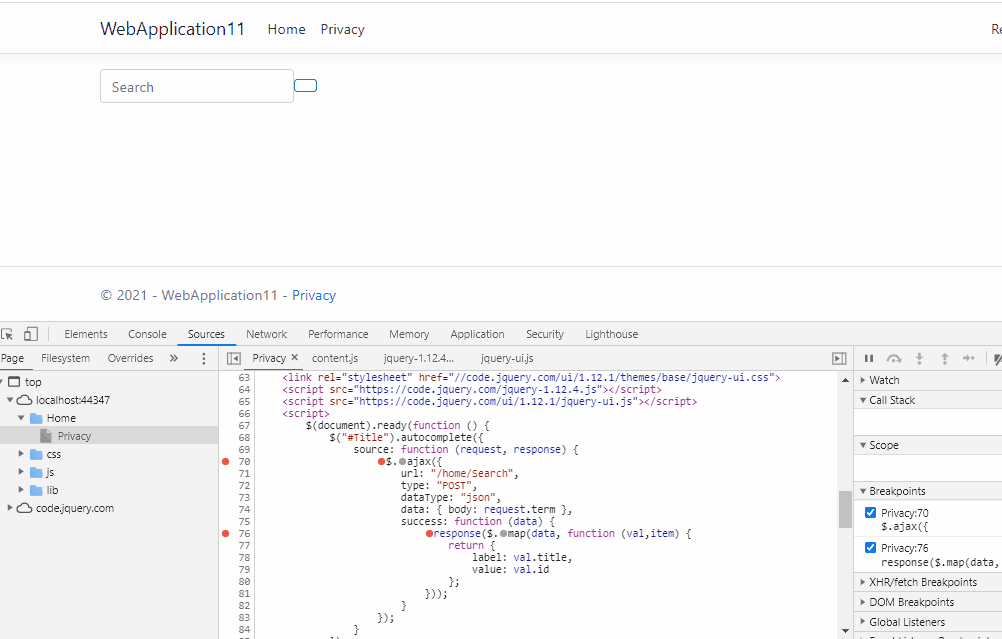Open the content.js source tab

click(x=335, y=357)
